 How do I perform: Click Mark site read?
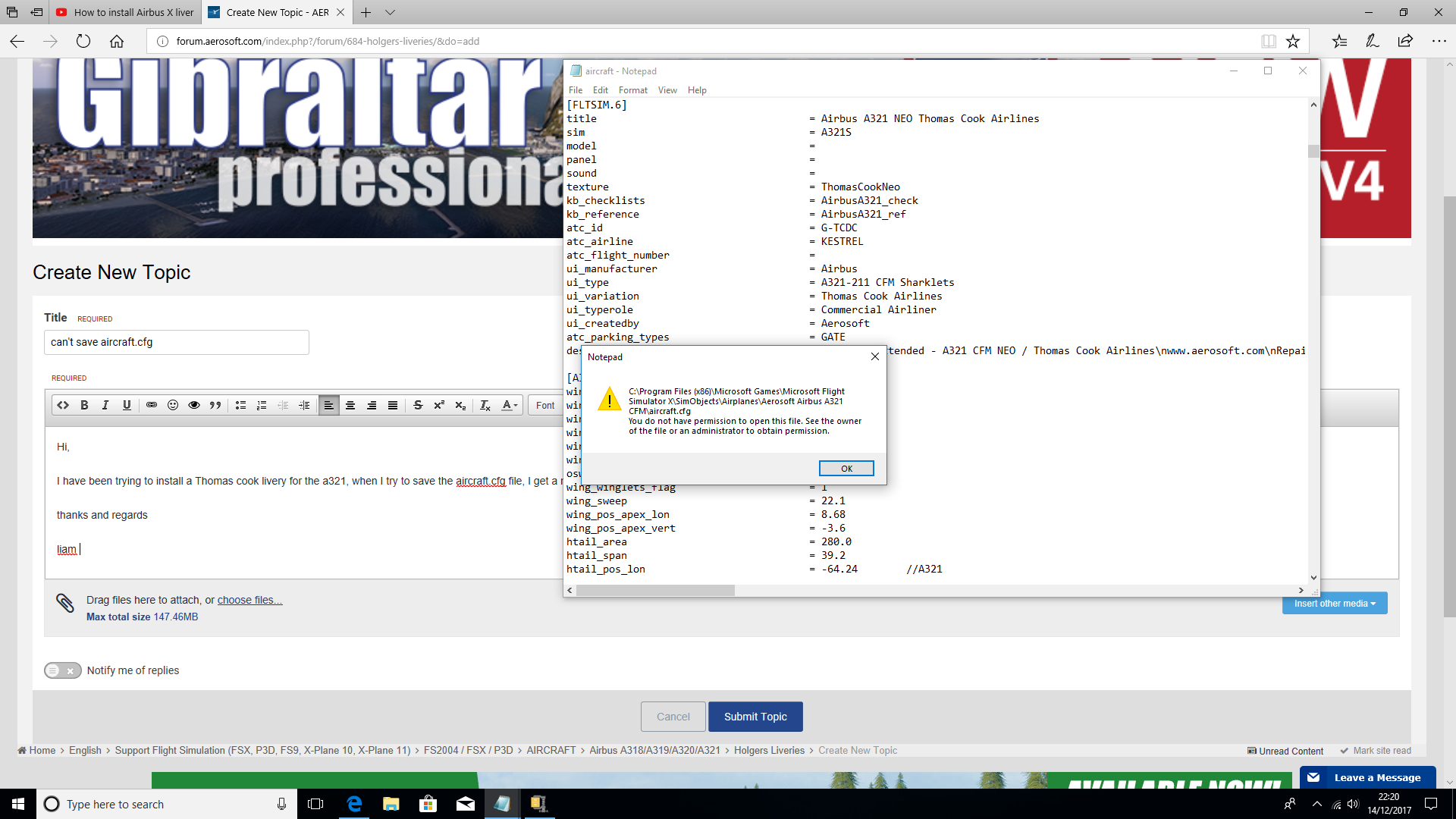1375,751
